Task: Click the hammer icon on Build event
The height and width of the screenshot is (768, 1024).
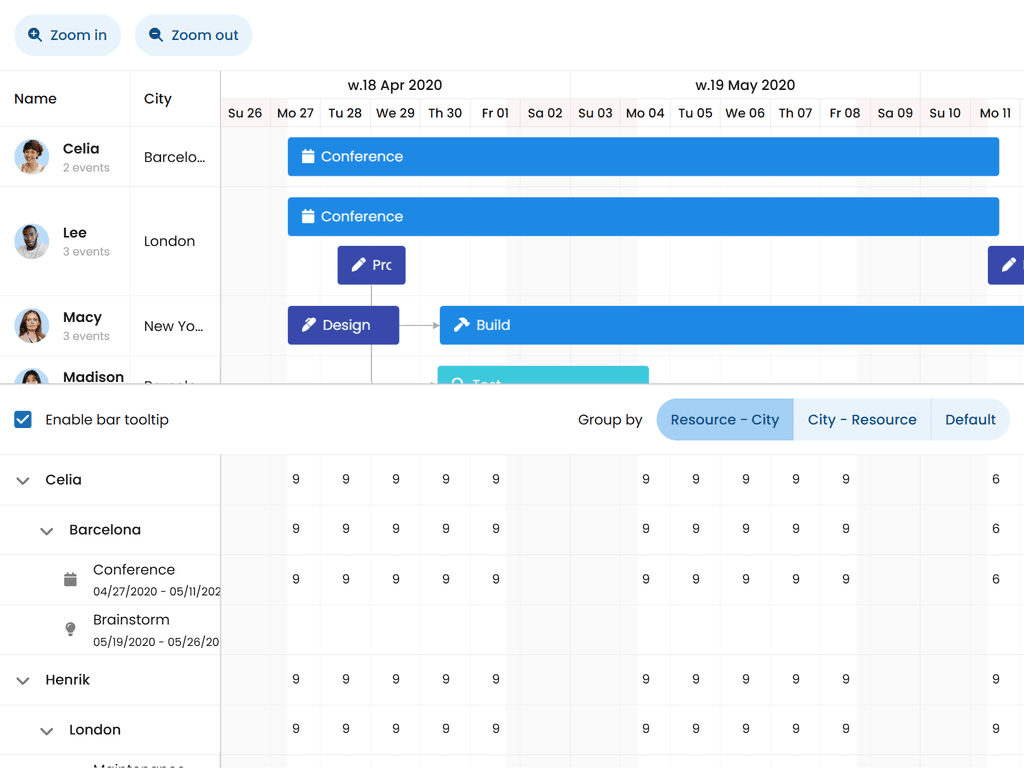Action: [461, 325]
